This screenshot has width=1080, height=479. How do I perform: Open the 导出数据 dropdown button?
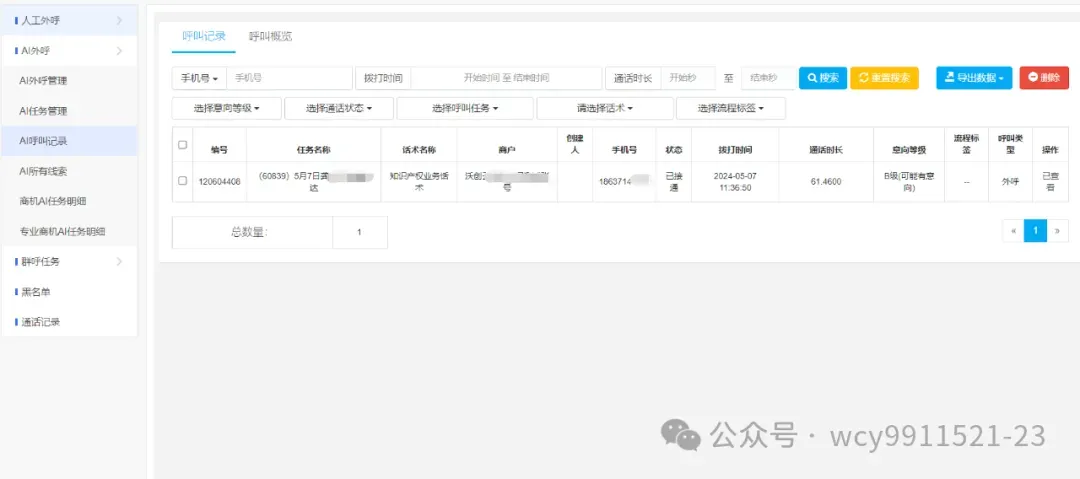974,78
